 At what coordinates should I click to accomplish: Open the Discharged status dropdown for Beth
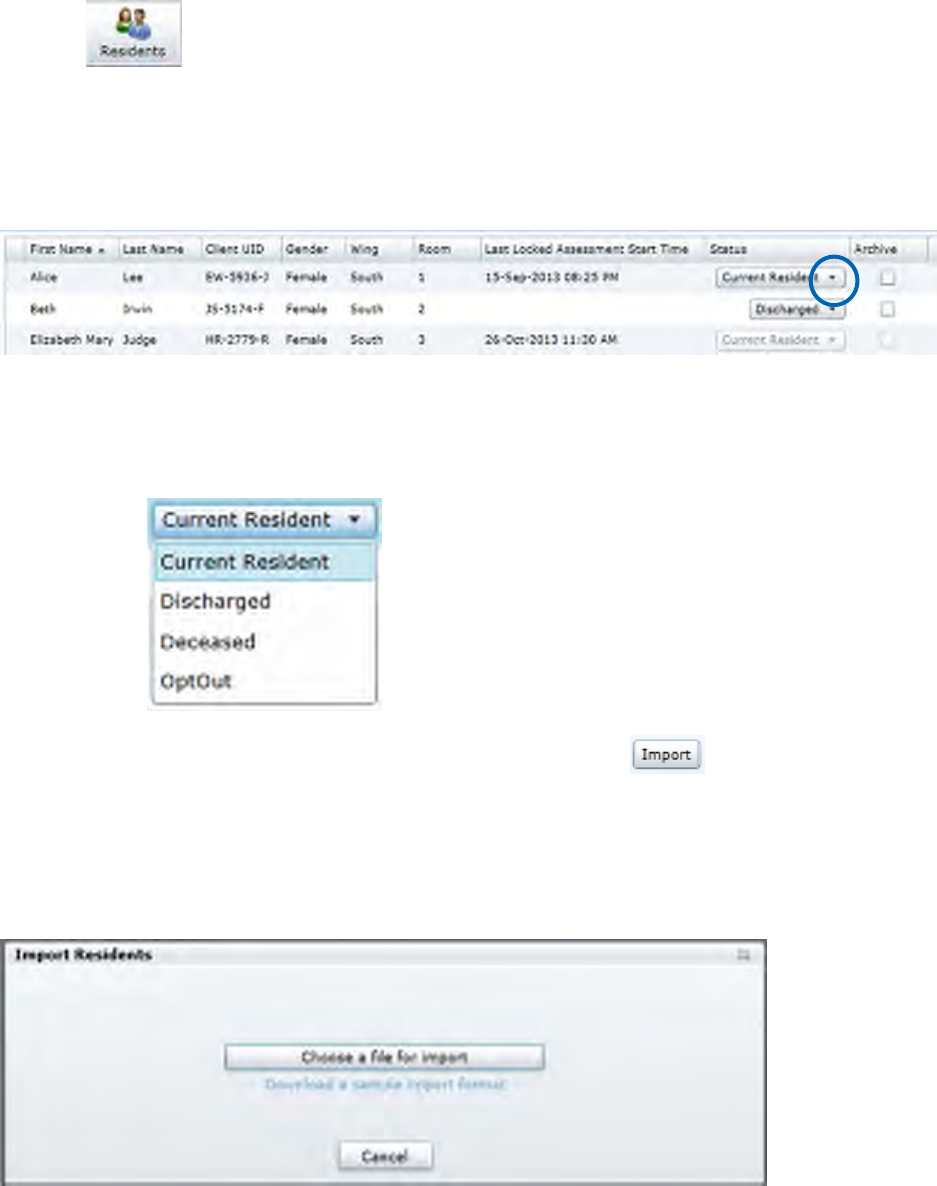(797, 309)
